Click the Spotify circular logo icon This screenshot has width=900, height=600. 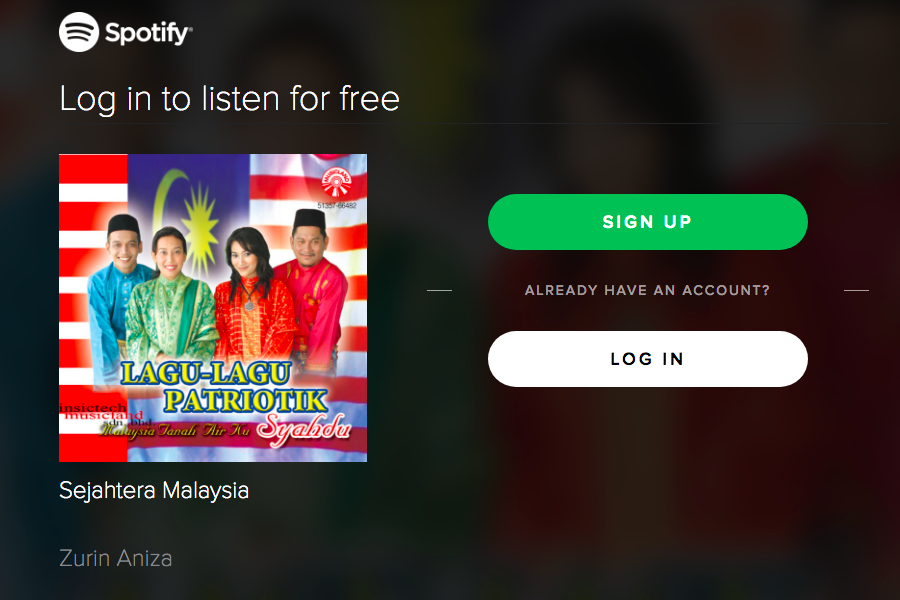pos(79,32)
